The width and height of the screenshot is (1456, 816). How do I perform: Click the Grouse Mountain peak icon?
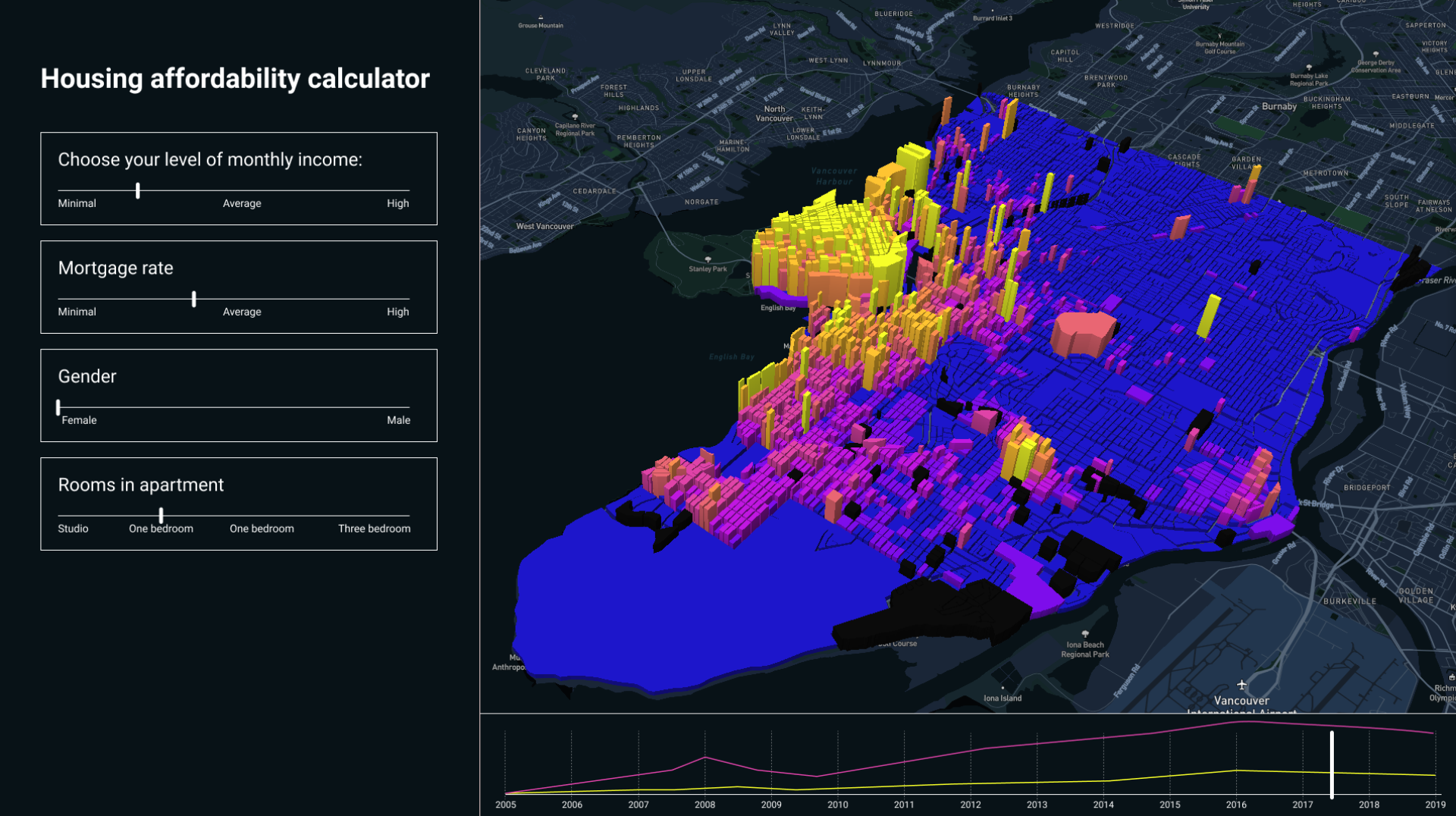(x=541, y=17)
